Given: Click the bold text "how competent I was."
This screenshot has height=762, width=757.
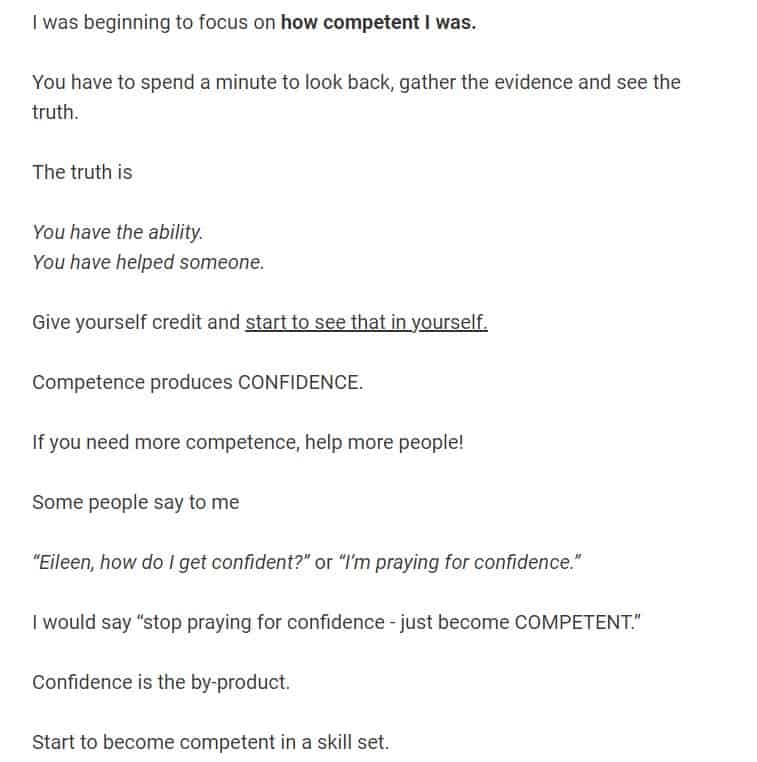Looking at the screenshot, I should [x=378, y=23].
